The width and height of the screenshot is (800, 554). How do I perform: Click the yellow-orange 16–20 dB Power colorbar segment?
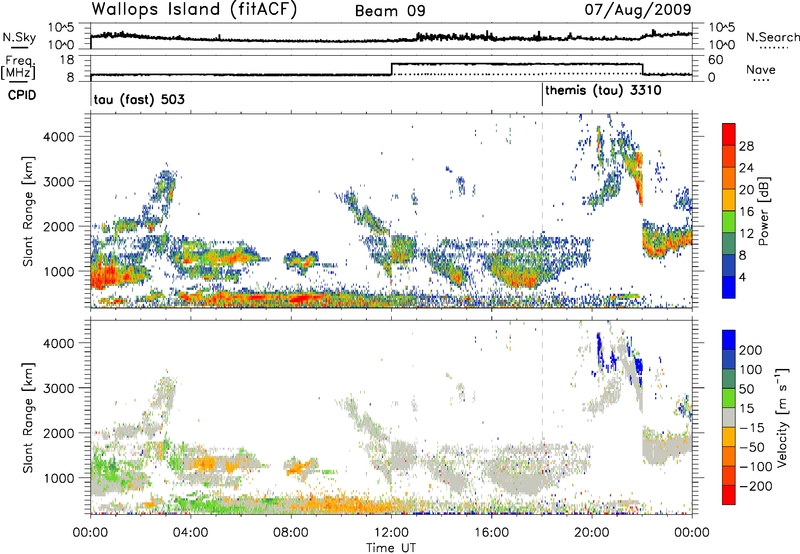click(x=729, y=200)
